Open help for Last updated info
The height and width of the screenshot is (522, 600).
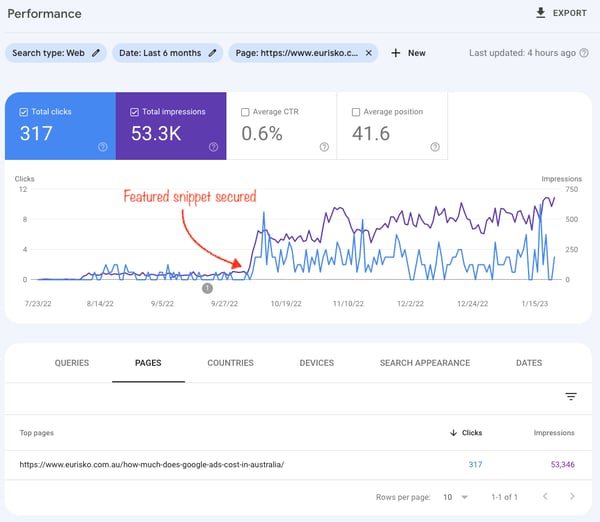584,53
